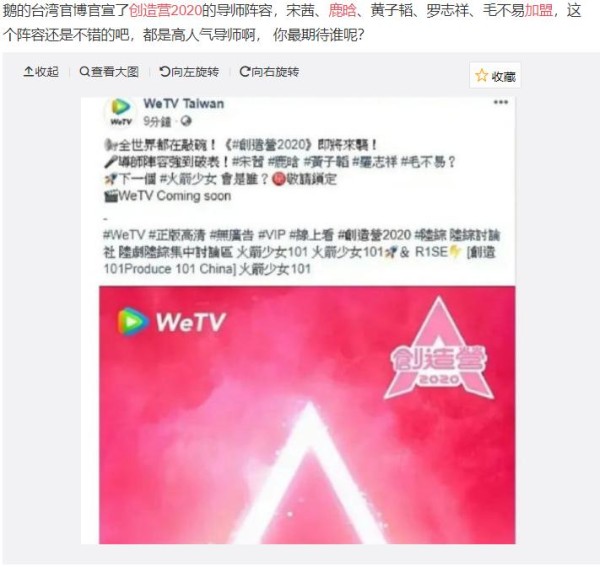This screenshot has width=600, height=567.
Task: Click the 加盟 highlighted link
Action: pyautogui.click(x=539, y=11)
